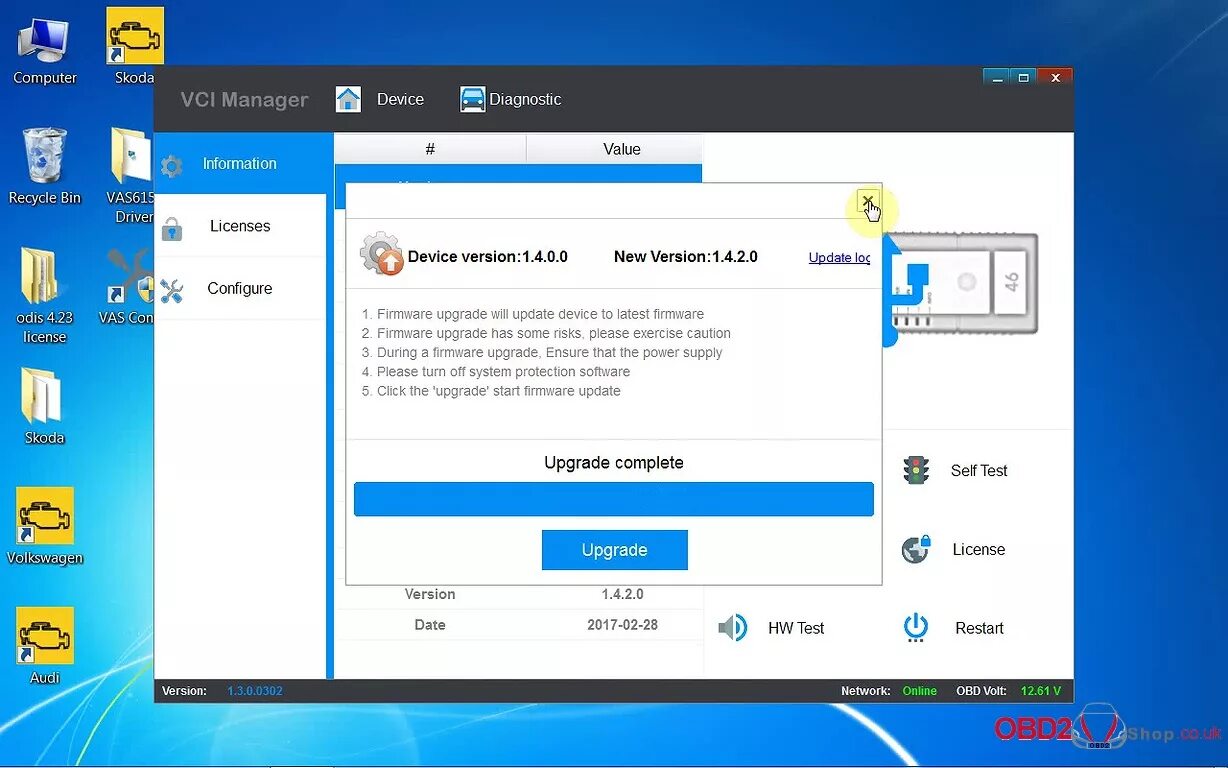Click the '1.4.2.0' version value cell
The width and height of the screenshot is (1228, 768).
click(622, 594)
